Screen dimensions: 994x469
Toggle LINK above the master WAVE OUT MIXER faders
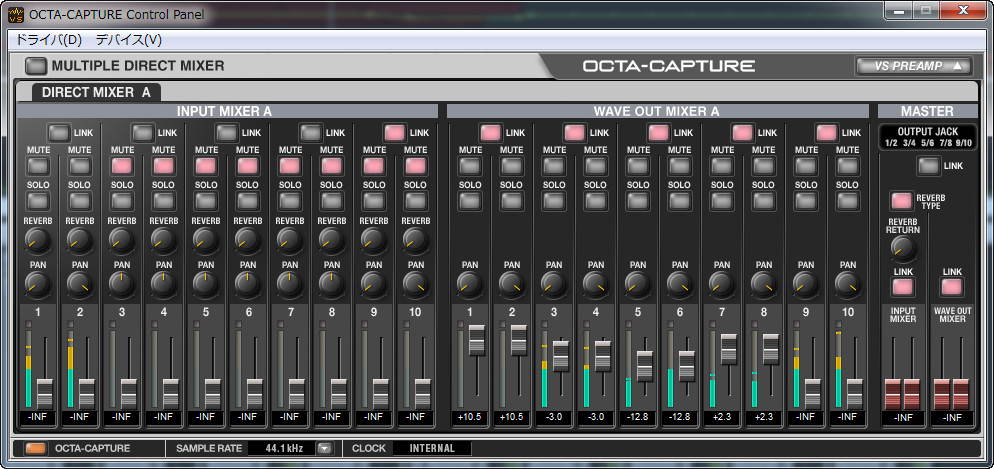[x=952, y=287]
